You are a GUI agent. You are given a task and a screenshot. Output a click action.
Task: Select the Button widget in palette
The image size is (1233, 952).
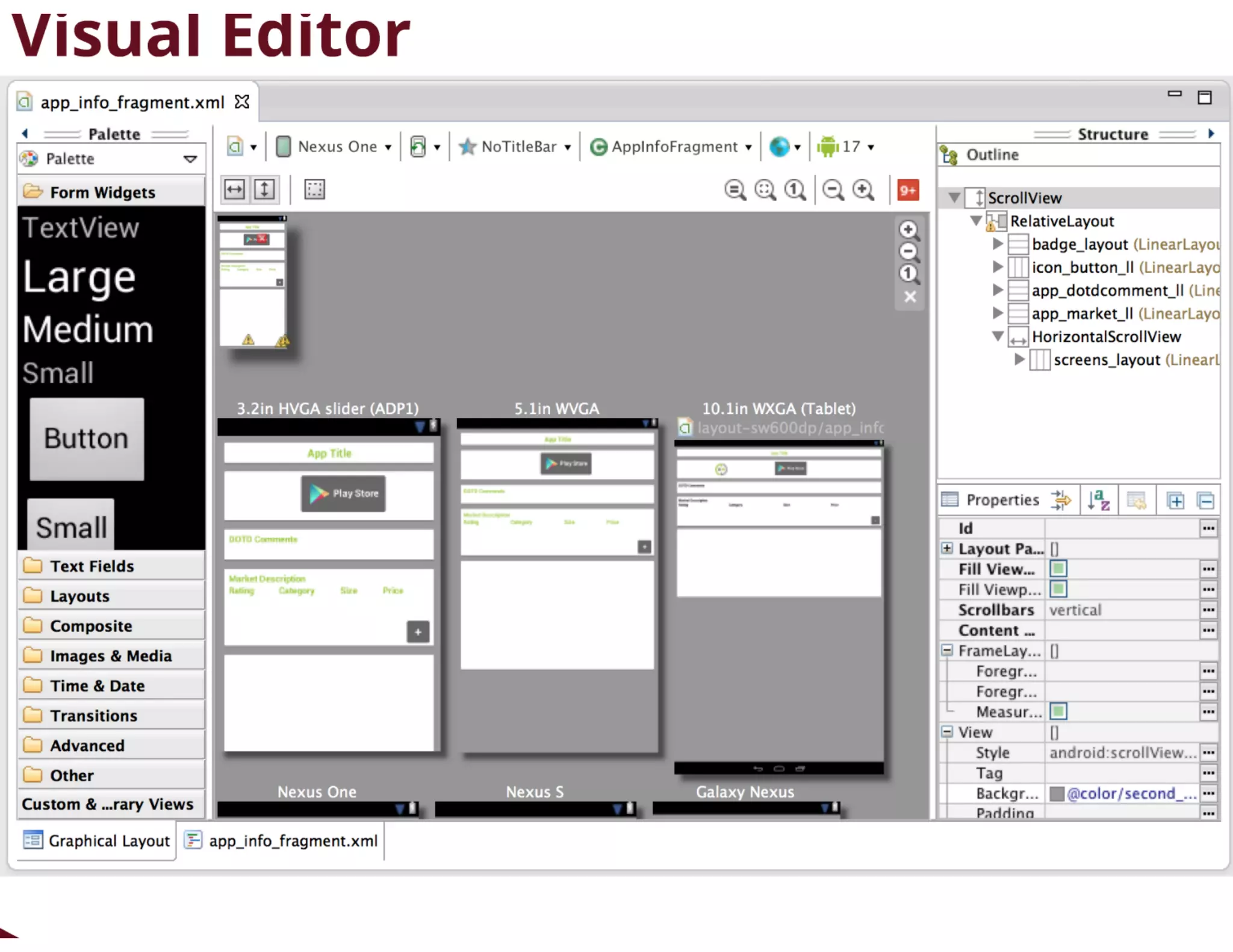[87, 439]
